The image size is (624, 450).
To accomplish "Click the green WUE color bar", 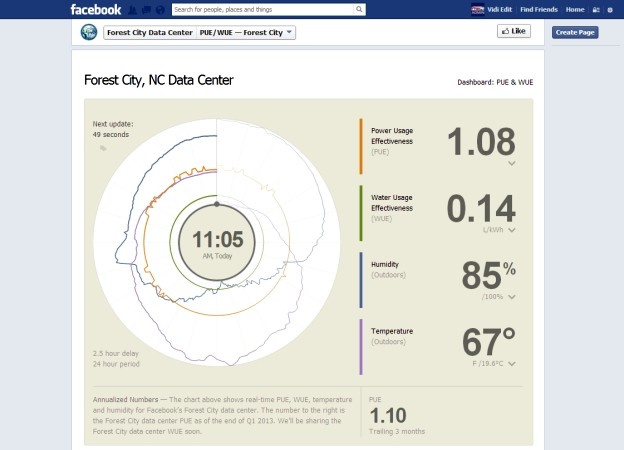I will click(x=361, y=213).
